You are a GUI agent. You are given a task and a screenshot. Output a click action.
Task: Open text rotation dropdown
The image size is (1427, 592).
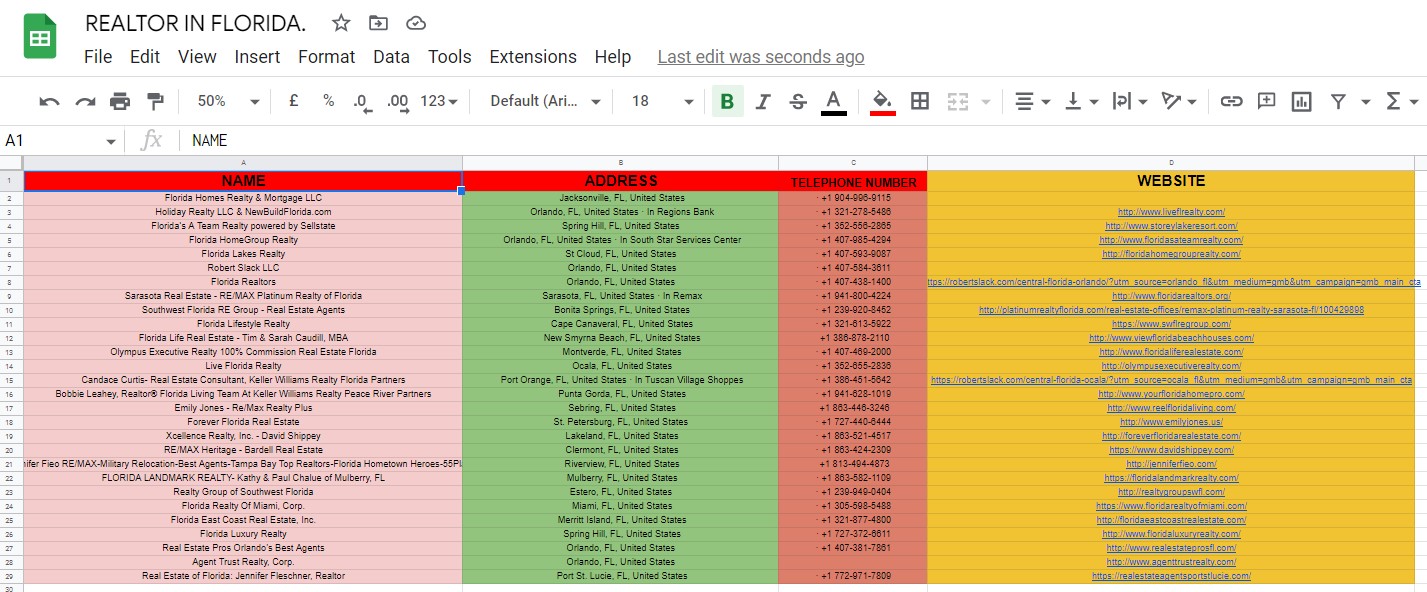(1179, 101)
